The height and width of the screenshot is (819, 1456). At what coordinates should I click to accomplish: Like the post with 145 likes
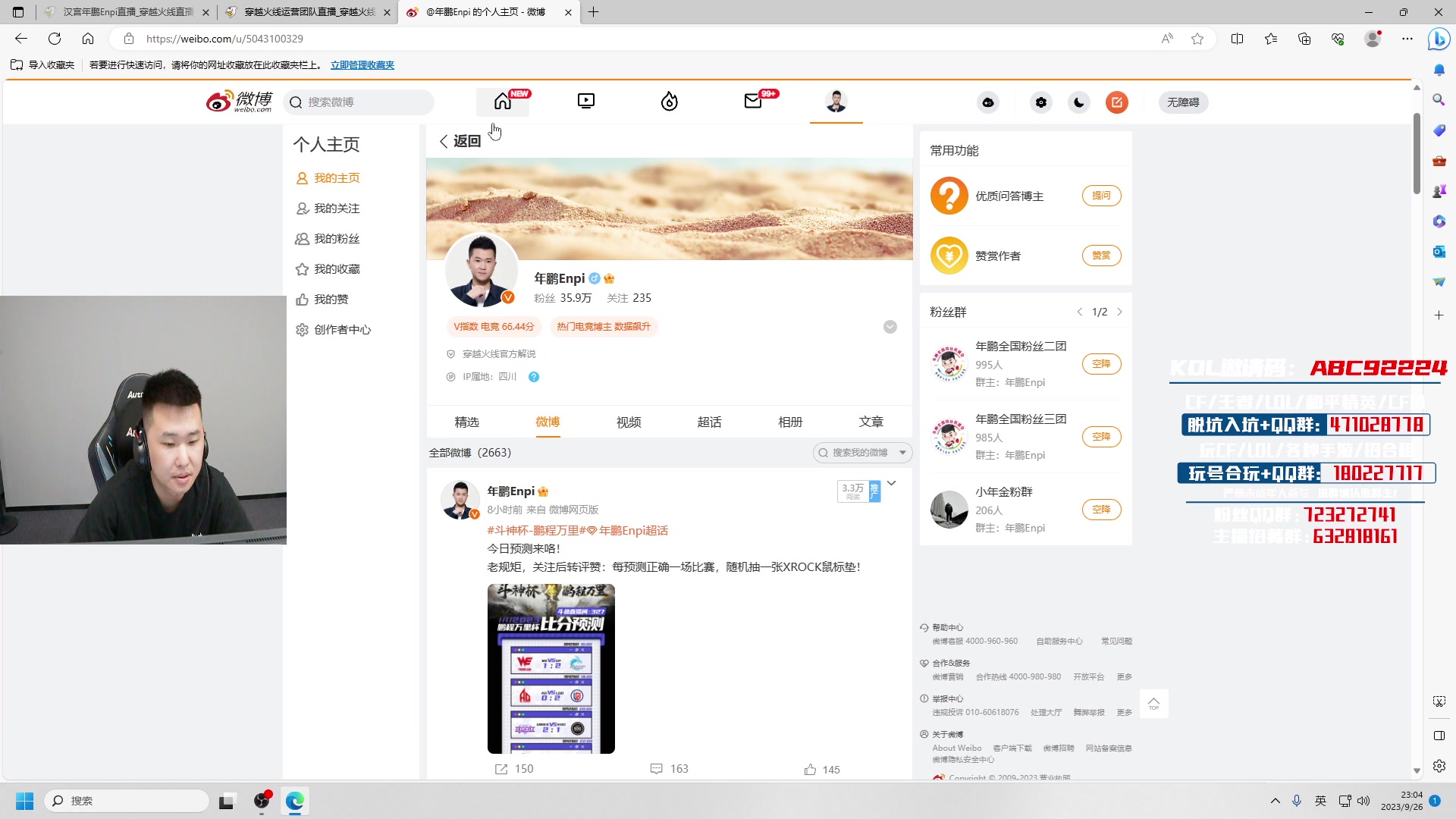(822, 770)
